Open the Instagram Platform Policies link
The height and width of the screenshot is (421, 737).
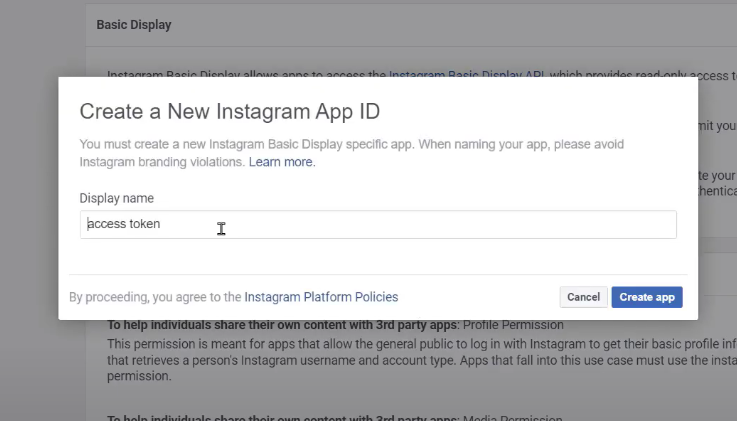click(x=321, y=297)
